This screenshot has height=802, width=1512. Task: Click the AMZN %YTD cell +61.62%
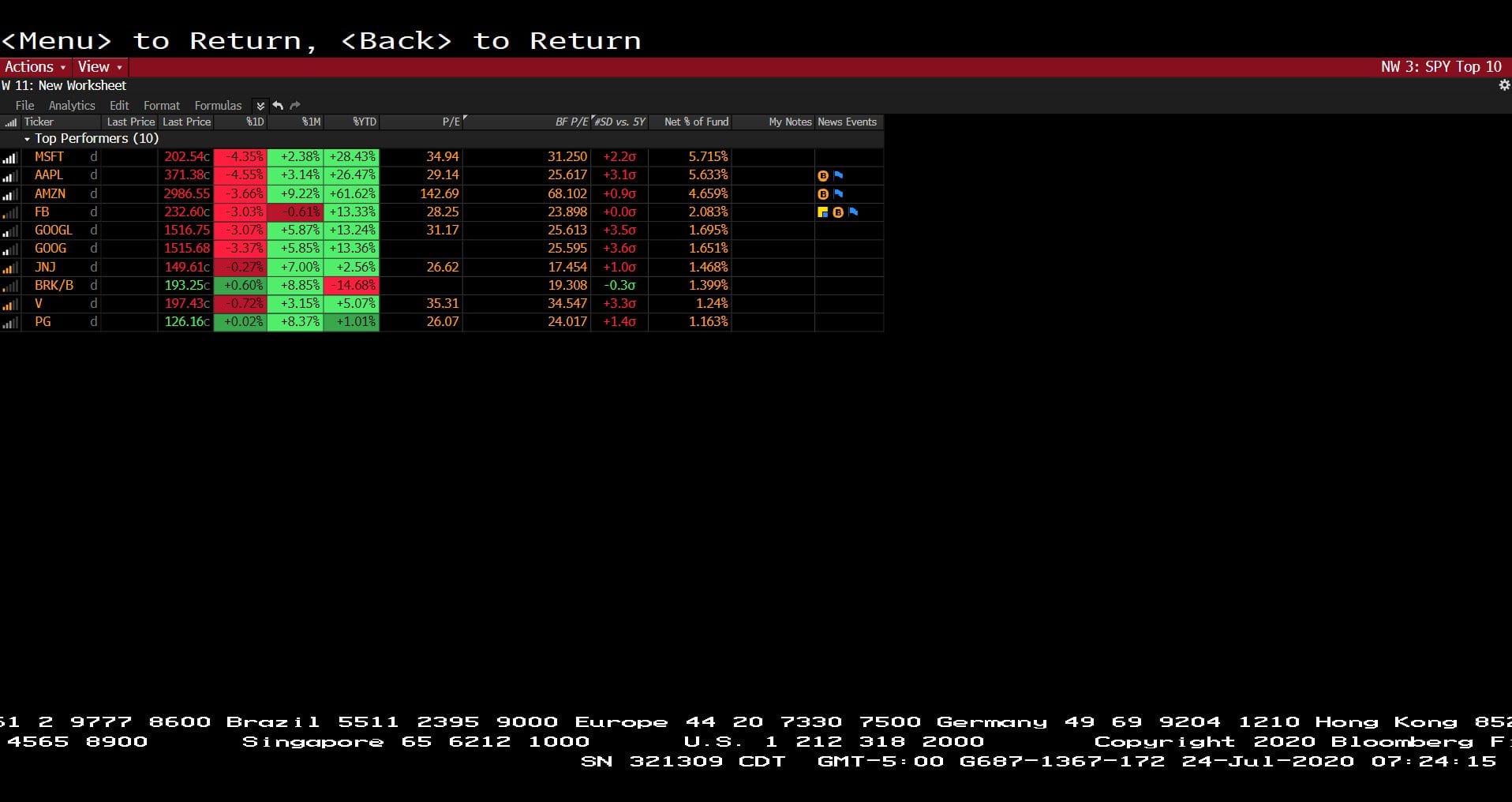click(x=351, y=193)
